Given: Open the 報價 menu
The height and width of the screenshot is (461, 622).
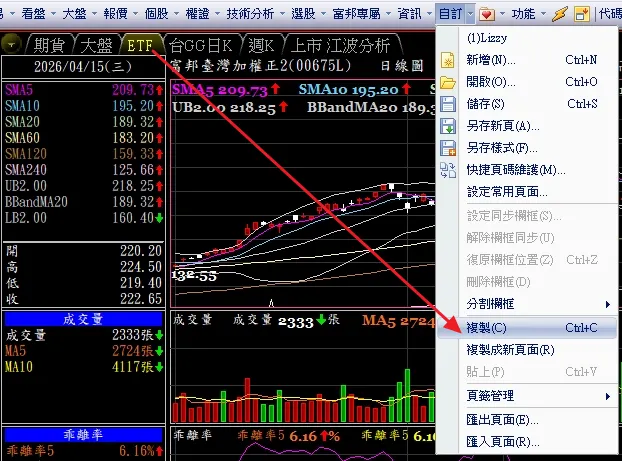Looking at the screenshot, I should (x=115, y=14).
